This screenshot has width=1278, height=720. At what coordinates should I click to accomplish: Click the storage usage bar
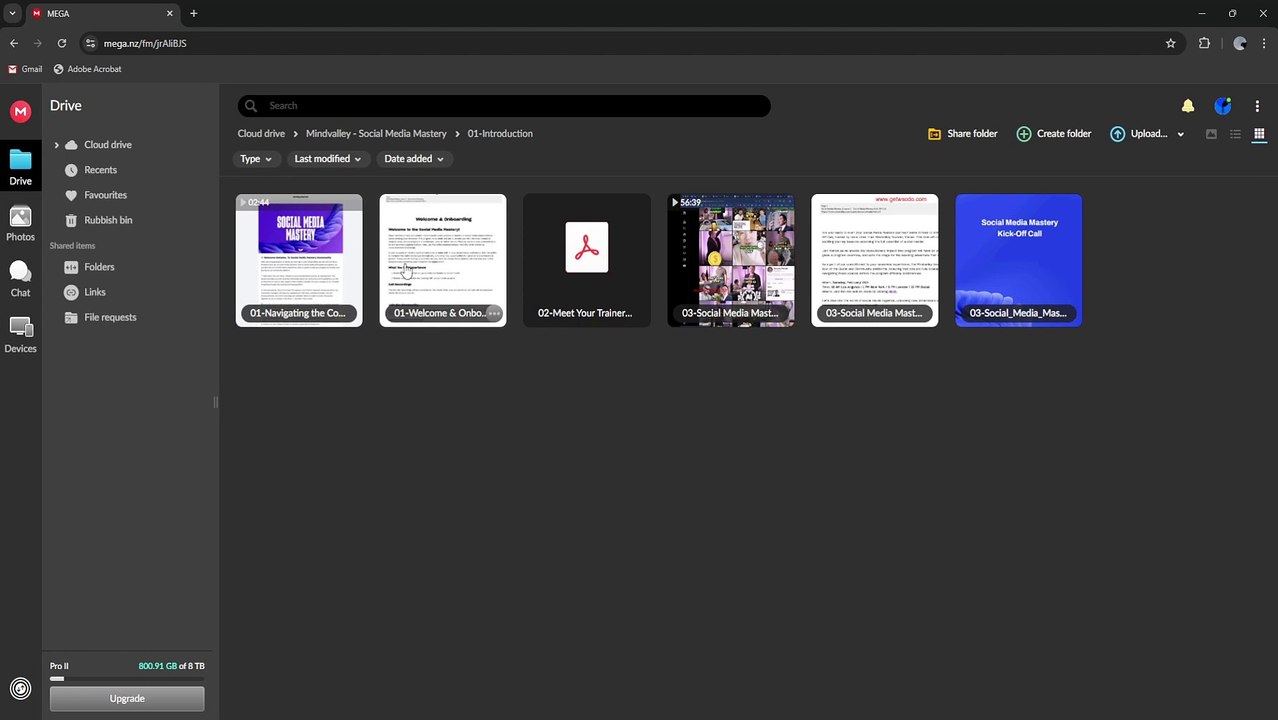(x=127, y=679)
